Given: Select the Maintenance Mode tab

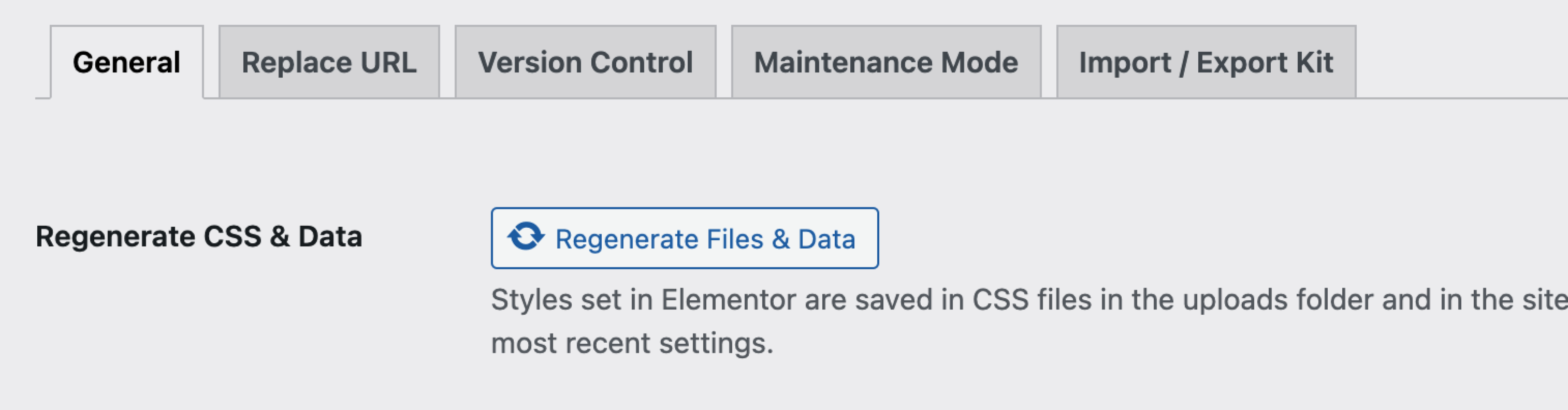Looking at the screenshot, I should (x=886, y=62).
